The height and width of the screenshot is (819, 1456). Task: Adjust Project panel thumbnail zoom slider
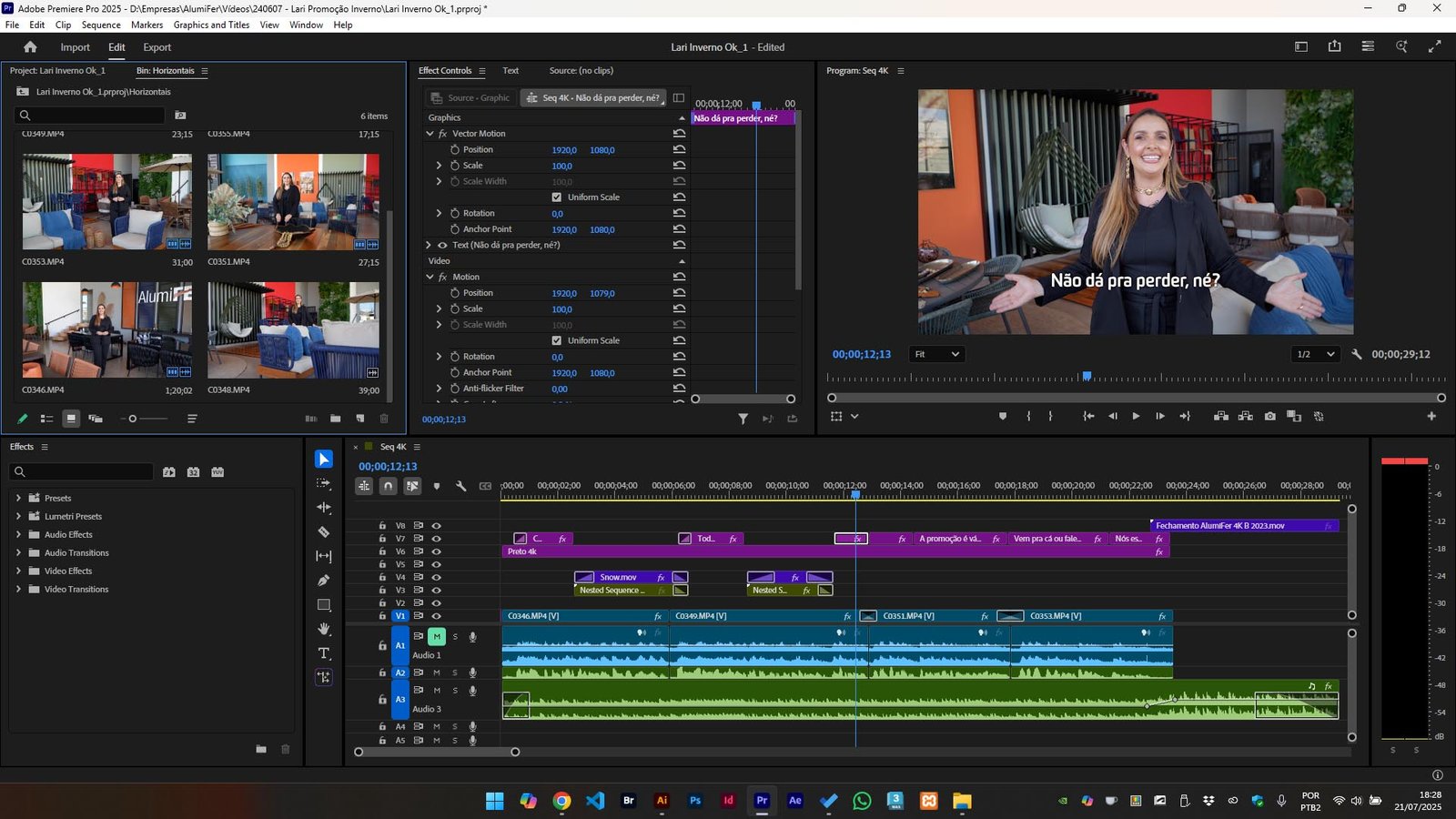[x=133, y=419]
